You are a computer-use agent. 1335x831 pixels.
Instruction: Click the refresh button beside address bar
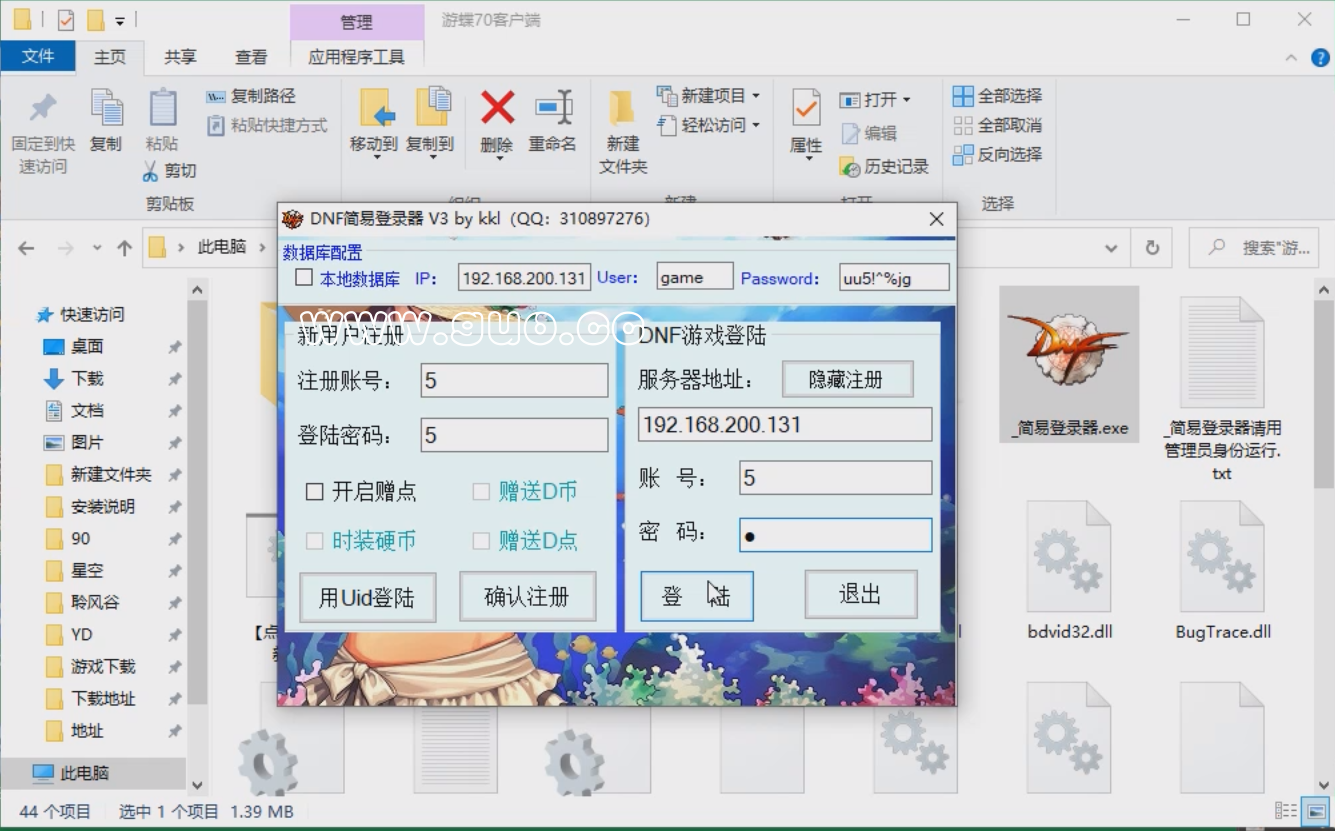click(x=1152, y=248)
